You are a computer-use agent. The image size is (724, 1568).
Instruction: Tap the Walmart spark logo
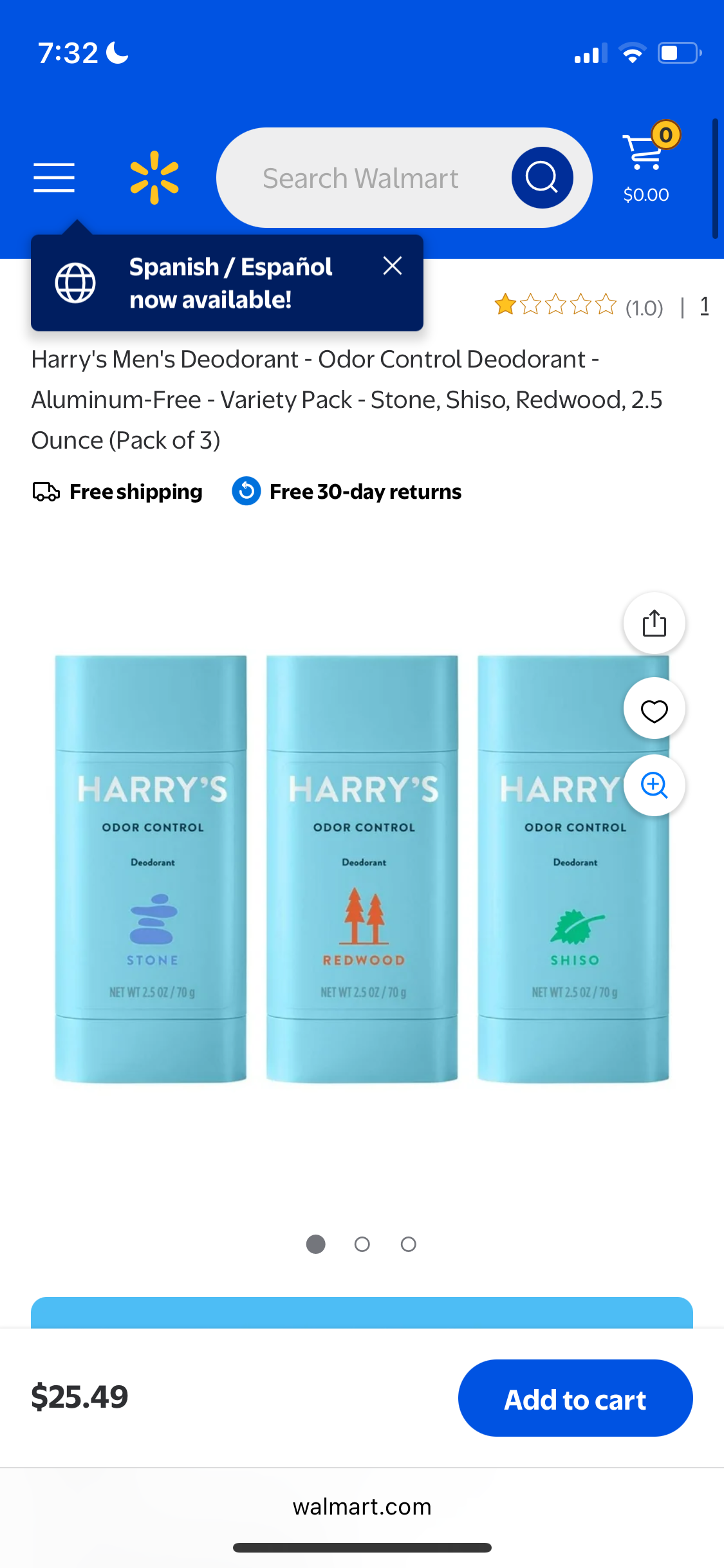[154, 178]
